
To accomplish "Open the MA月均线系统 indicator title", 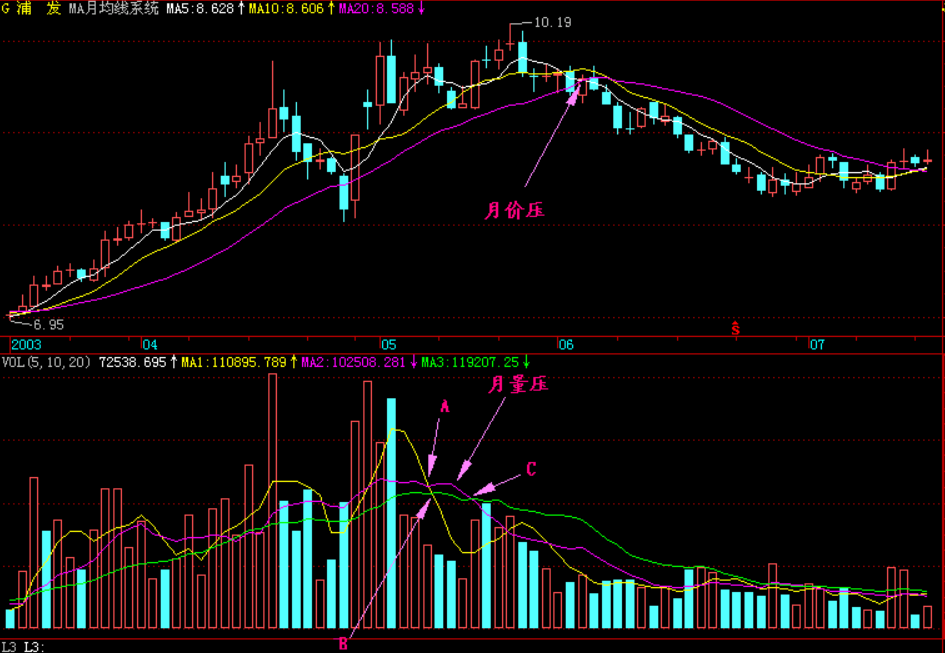I will point(113,8).
